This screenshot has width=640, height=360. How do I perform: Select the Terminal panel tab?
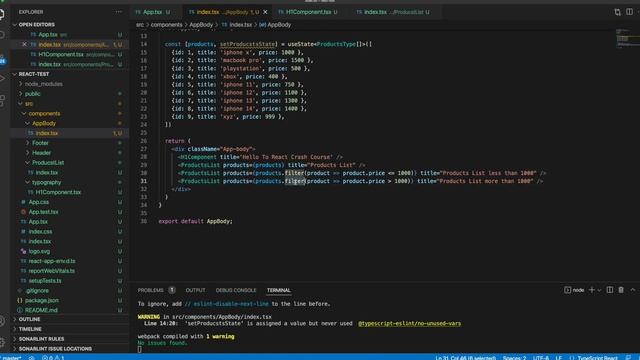pyautogui.click(x=279, y=290)
